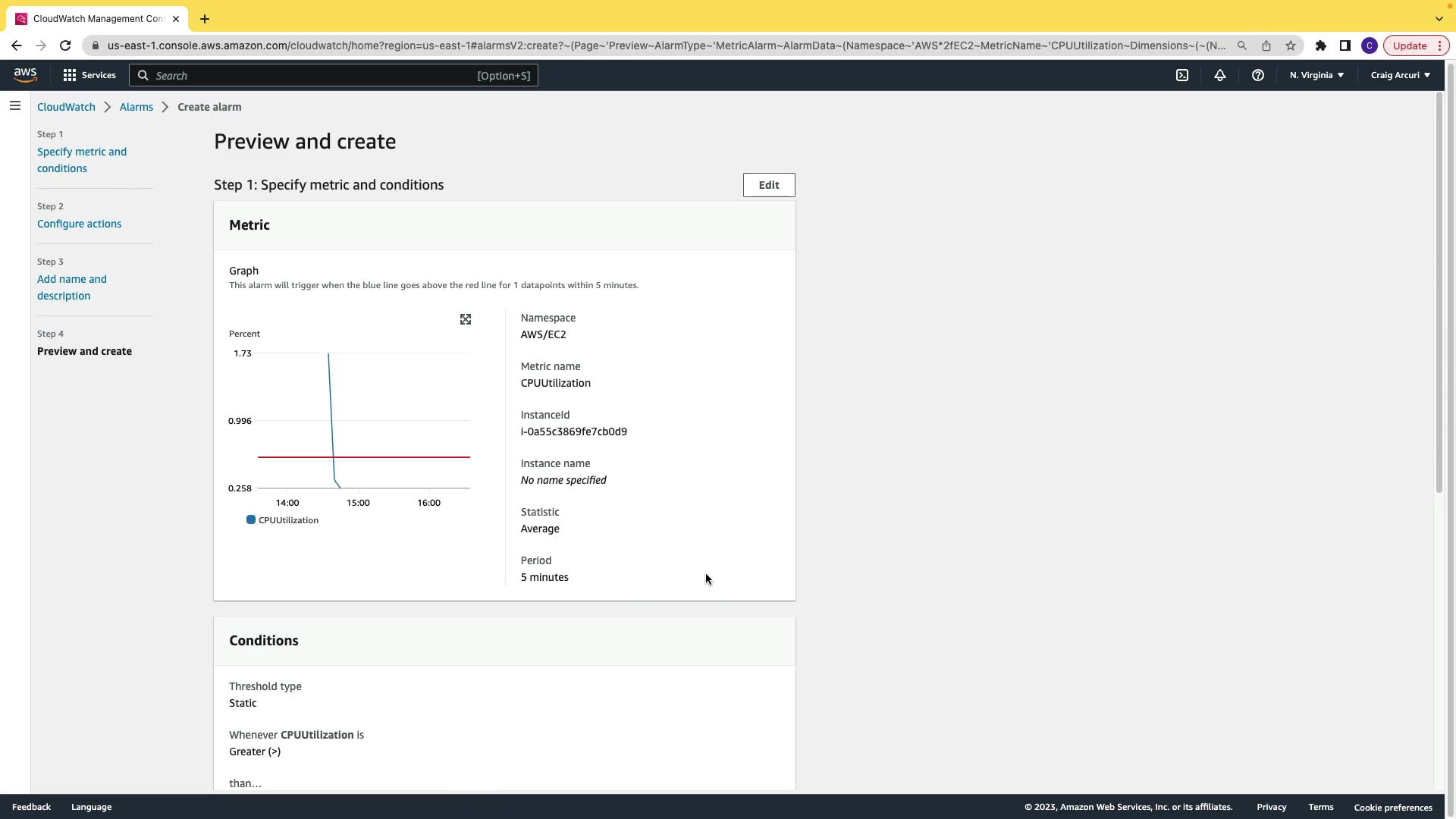
Task: Open a new browser tab
Action: pyautogui.click(x=205, y=19)
